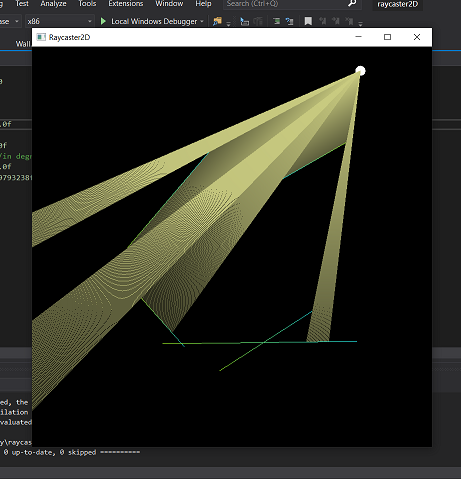Viewport: 461px width, 479px height.
Task: Click comment out selected lines icon
Action: (276, 22)
